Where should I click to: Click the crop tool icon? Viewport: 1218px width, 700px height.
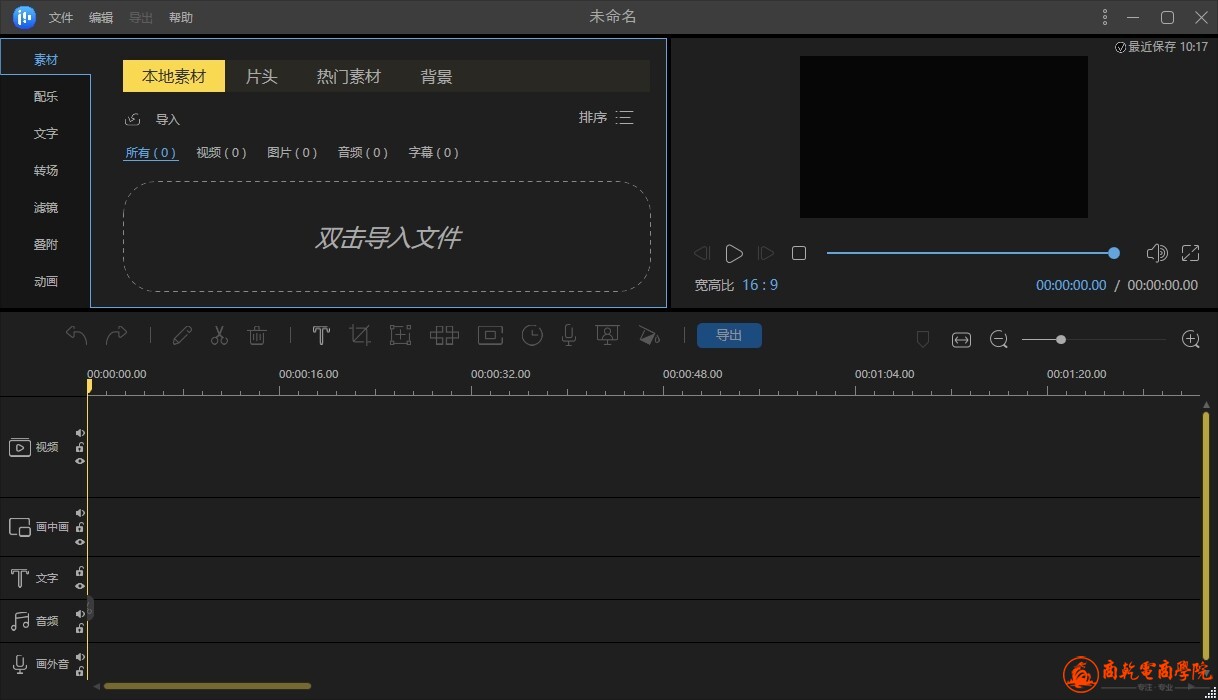[360, 336]
